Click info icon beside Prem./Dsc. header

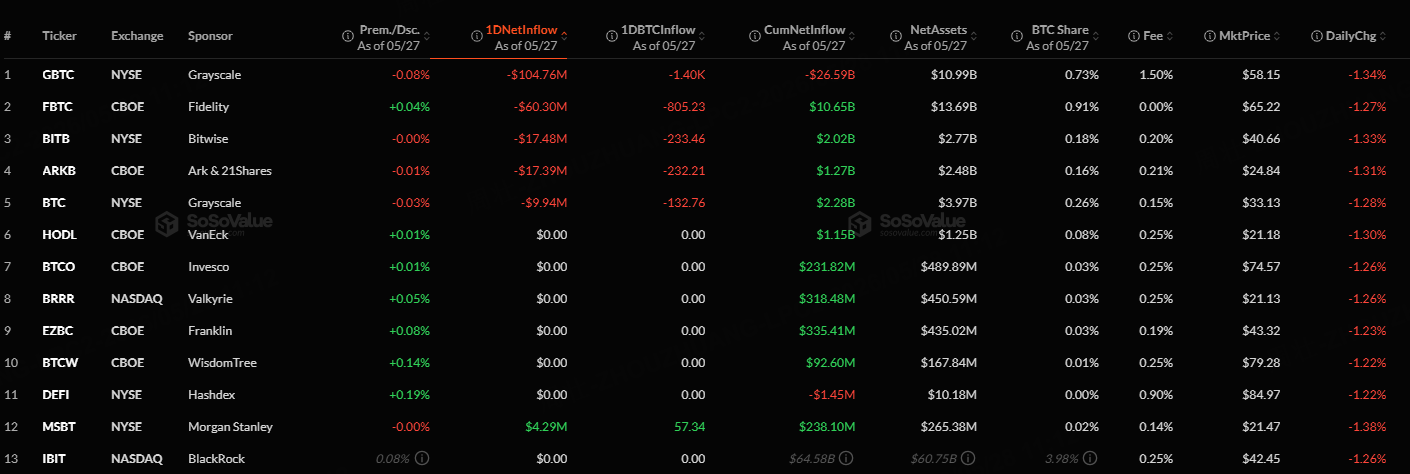pyautogui.click(x=347, y=36)
